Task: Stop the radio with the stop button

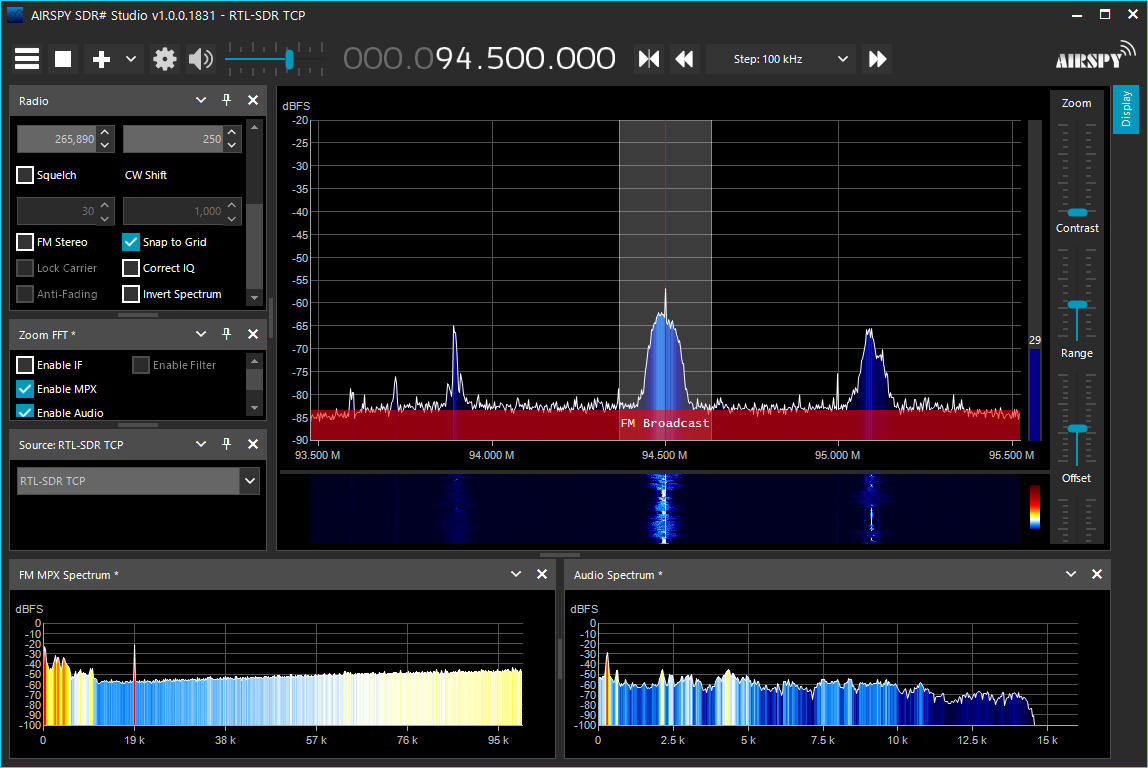Action: tap(63, 59)
